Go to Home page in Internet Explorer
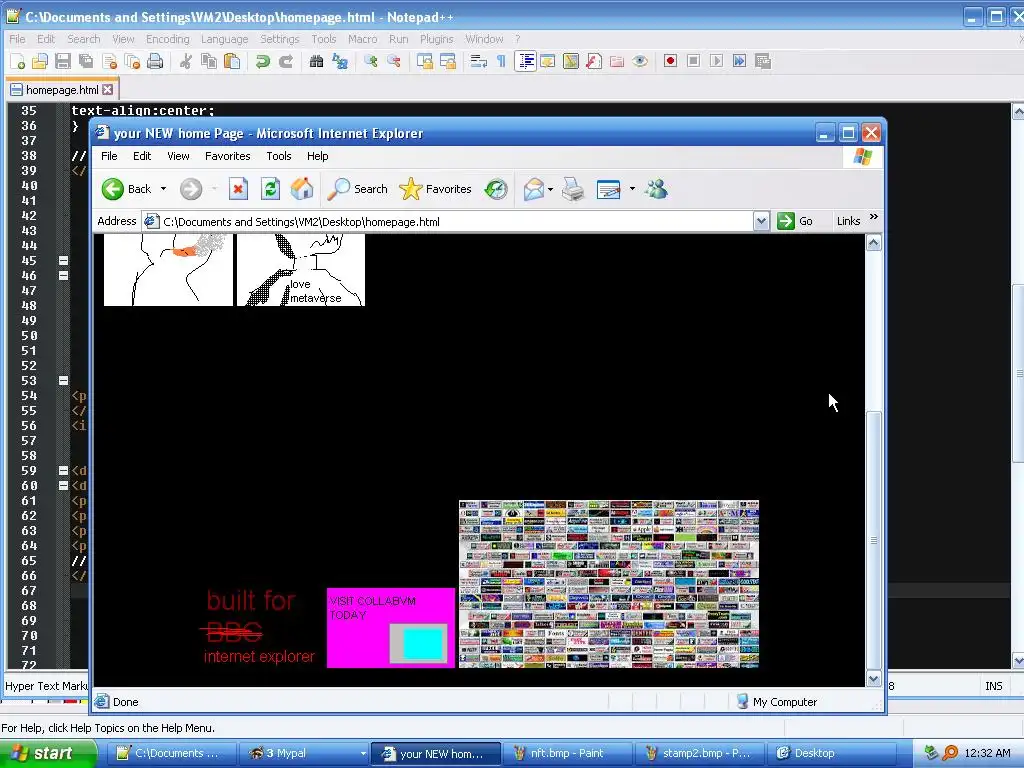The image size is (1024, 768). 302,189
